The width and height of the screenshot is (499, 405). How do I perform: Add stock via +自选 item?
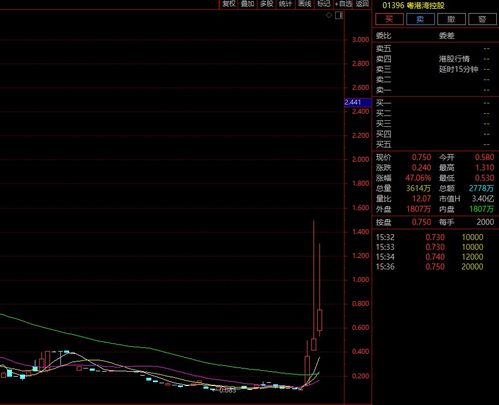[344, 4]
